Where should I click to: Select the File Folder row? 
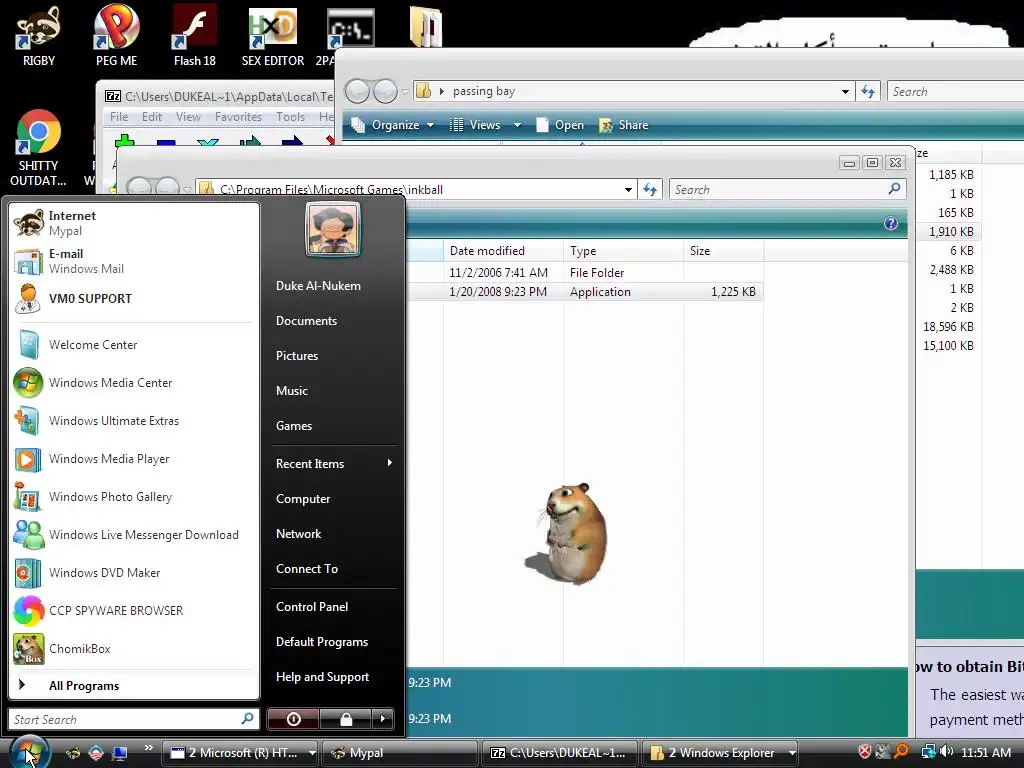584,273
